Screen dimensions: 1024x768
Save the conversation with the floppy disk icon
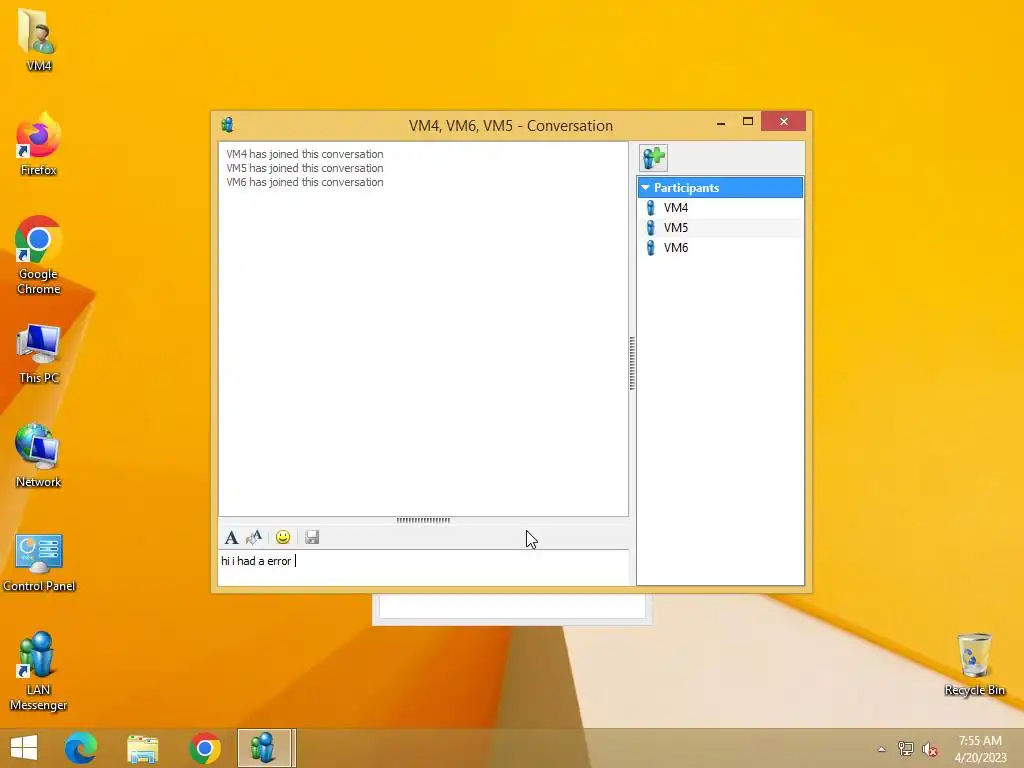(312, 537)
